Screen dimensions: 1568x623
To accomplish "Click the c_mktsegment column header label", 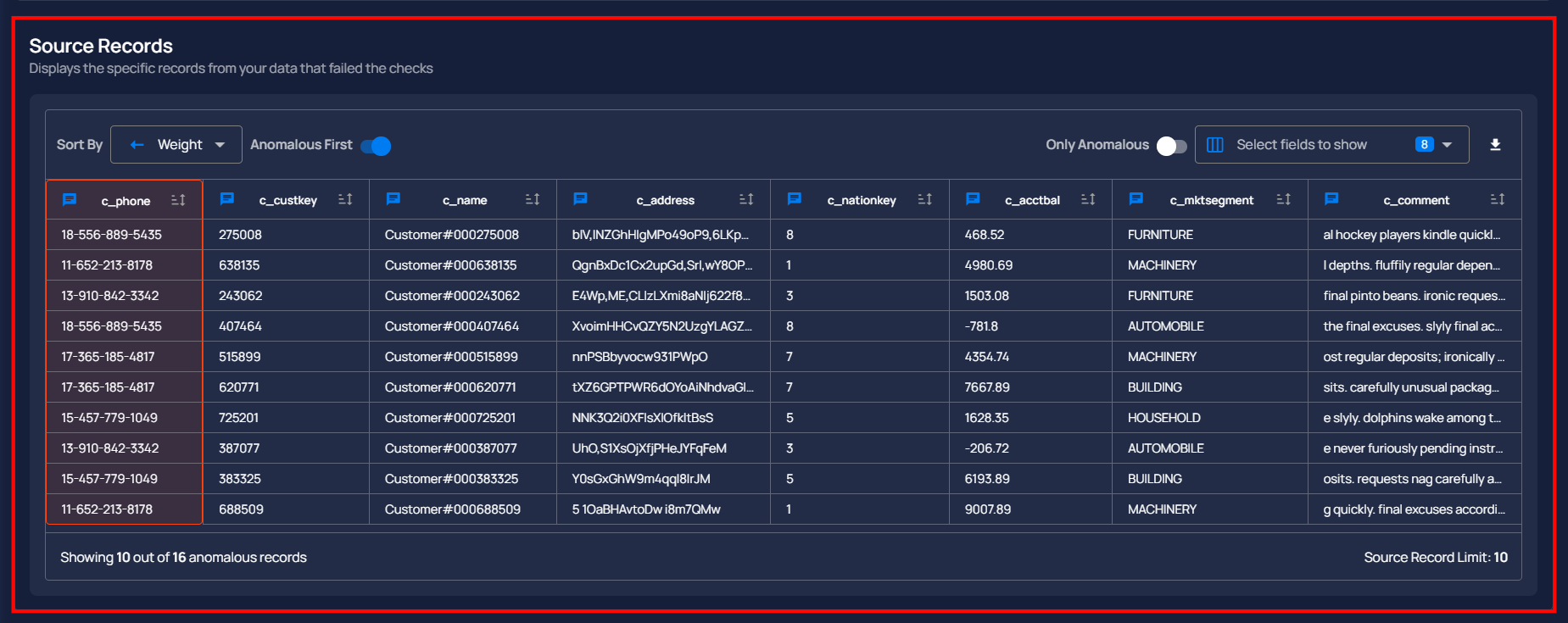I will point(1212,200).
